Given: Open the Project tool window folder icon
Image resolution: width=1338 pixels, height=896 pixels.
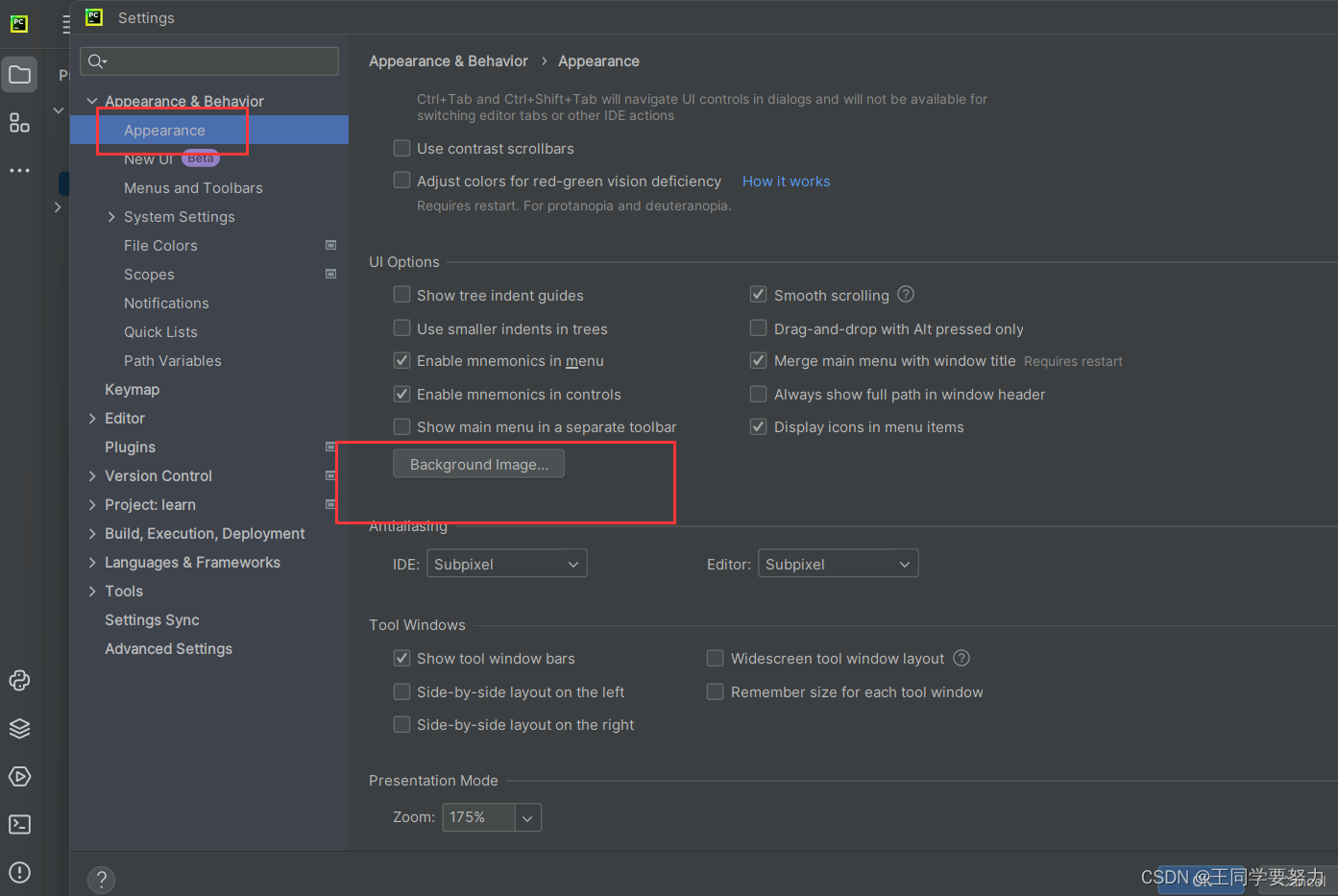Looking at the screenshot, I should tap(19, 75).
